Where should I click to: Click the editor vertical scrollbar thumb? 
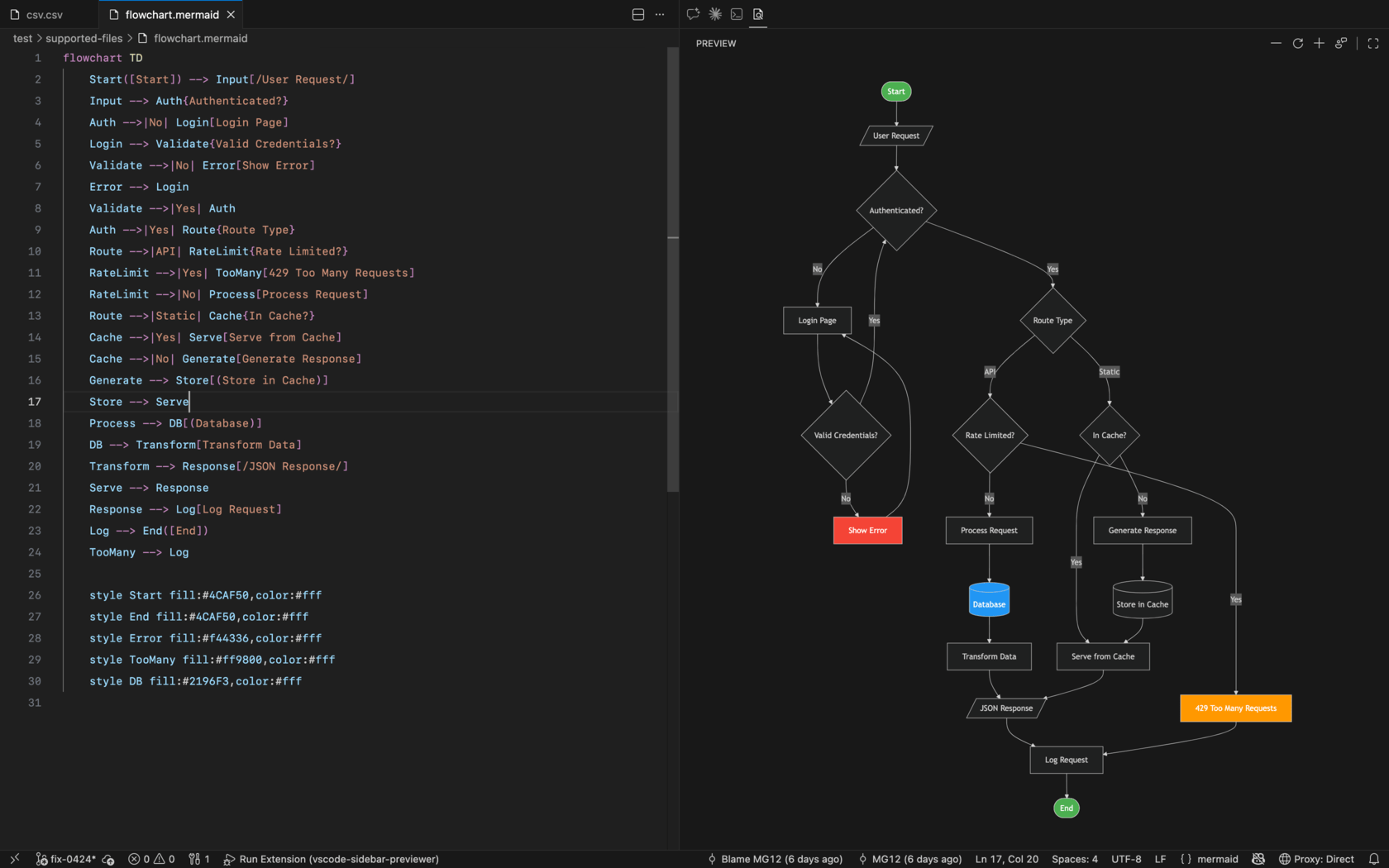pyautogui.click(x=673, y=269)
